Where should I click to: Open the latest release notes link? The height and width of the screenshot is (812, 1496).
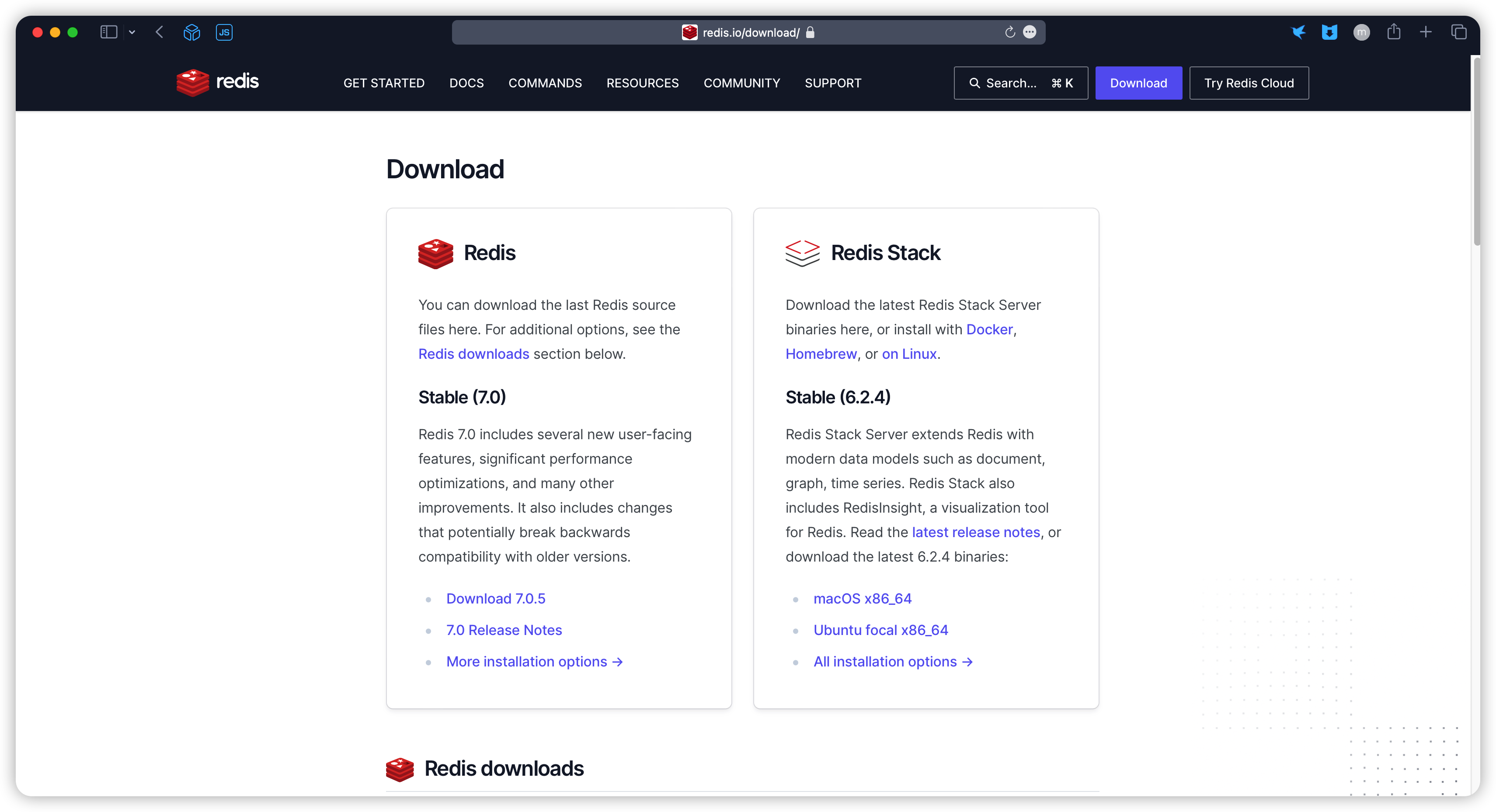tap(976, 532)
